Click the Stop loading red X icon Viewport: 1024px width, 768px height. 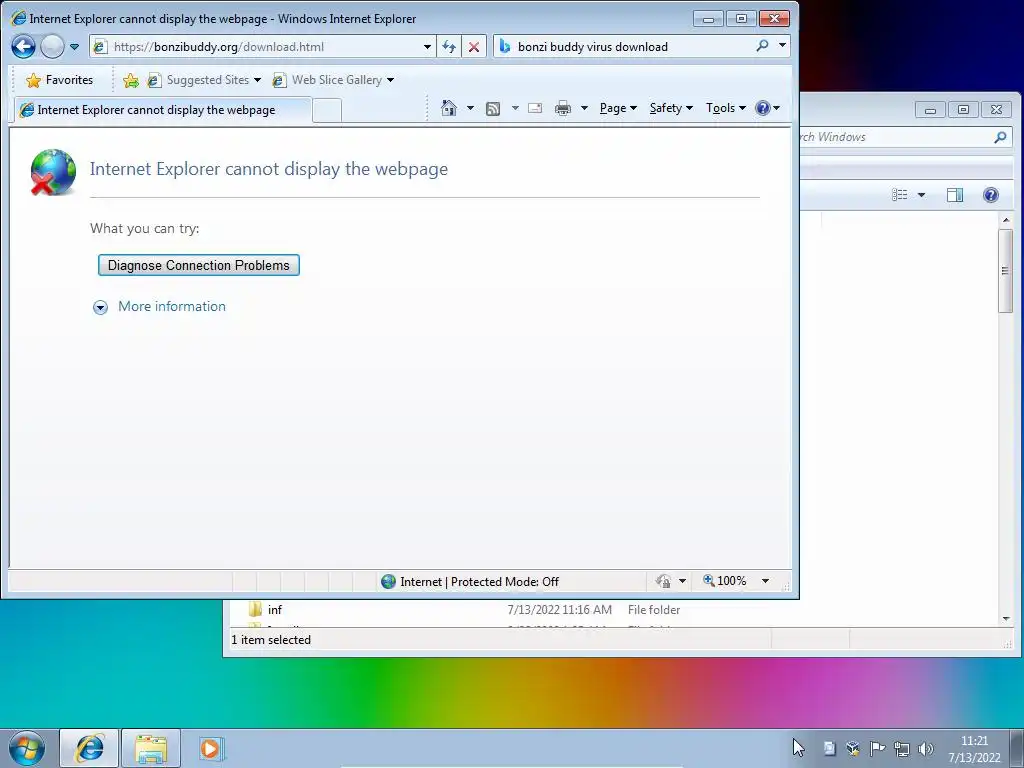(474, 47)
